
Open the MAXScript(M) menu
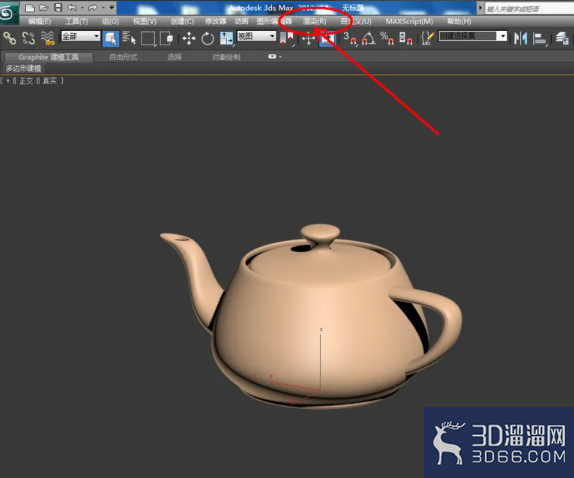coord(409,21)
